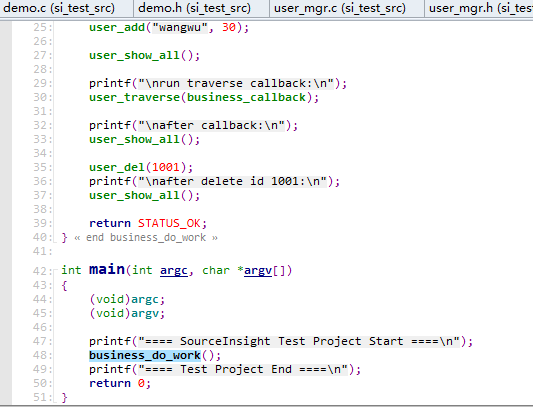Click the number 30 on line 25
533x407 pixels.
click(229, 28)
